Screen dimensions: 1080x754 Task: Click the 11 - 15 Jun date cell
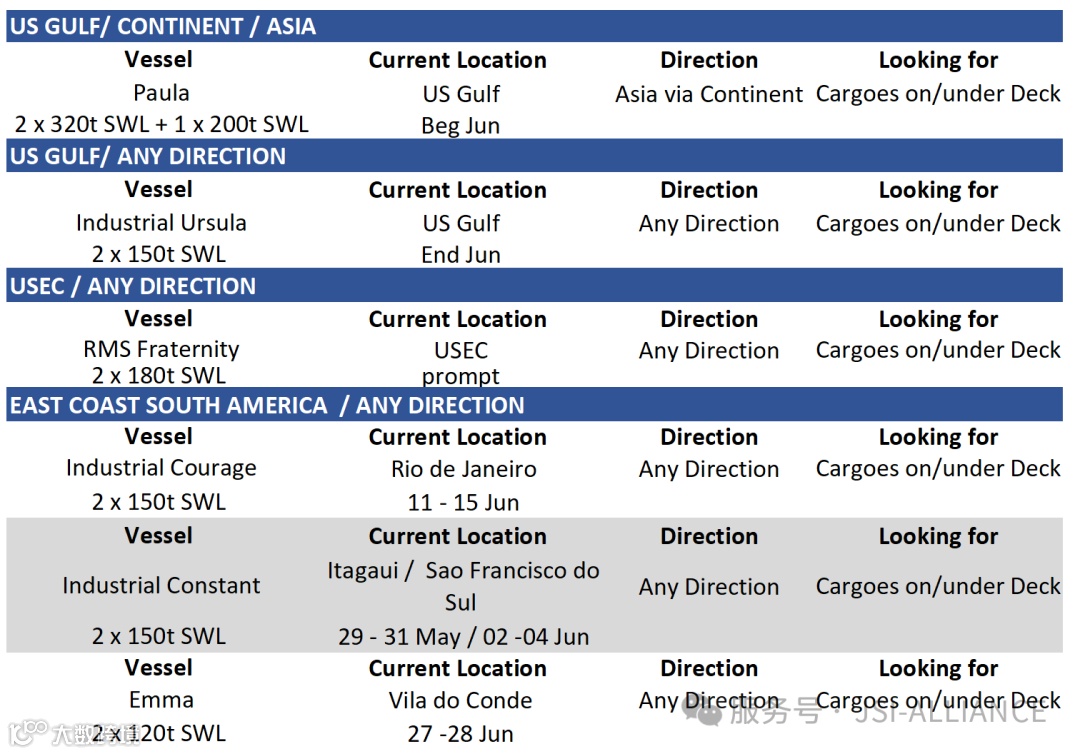(463, 502)
